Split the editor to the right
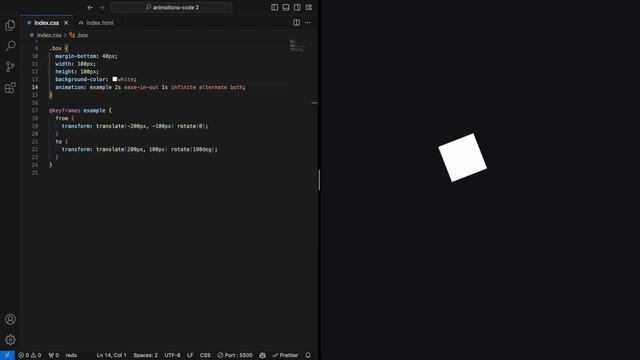Viewport: 640px width, 360px height. pyautogui.click(x=297, y=23)
